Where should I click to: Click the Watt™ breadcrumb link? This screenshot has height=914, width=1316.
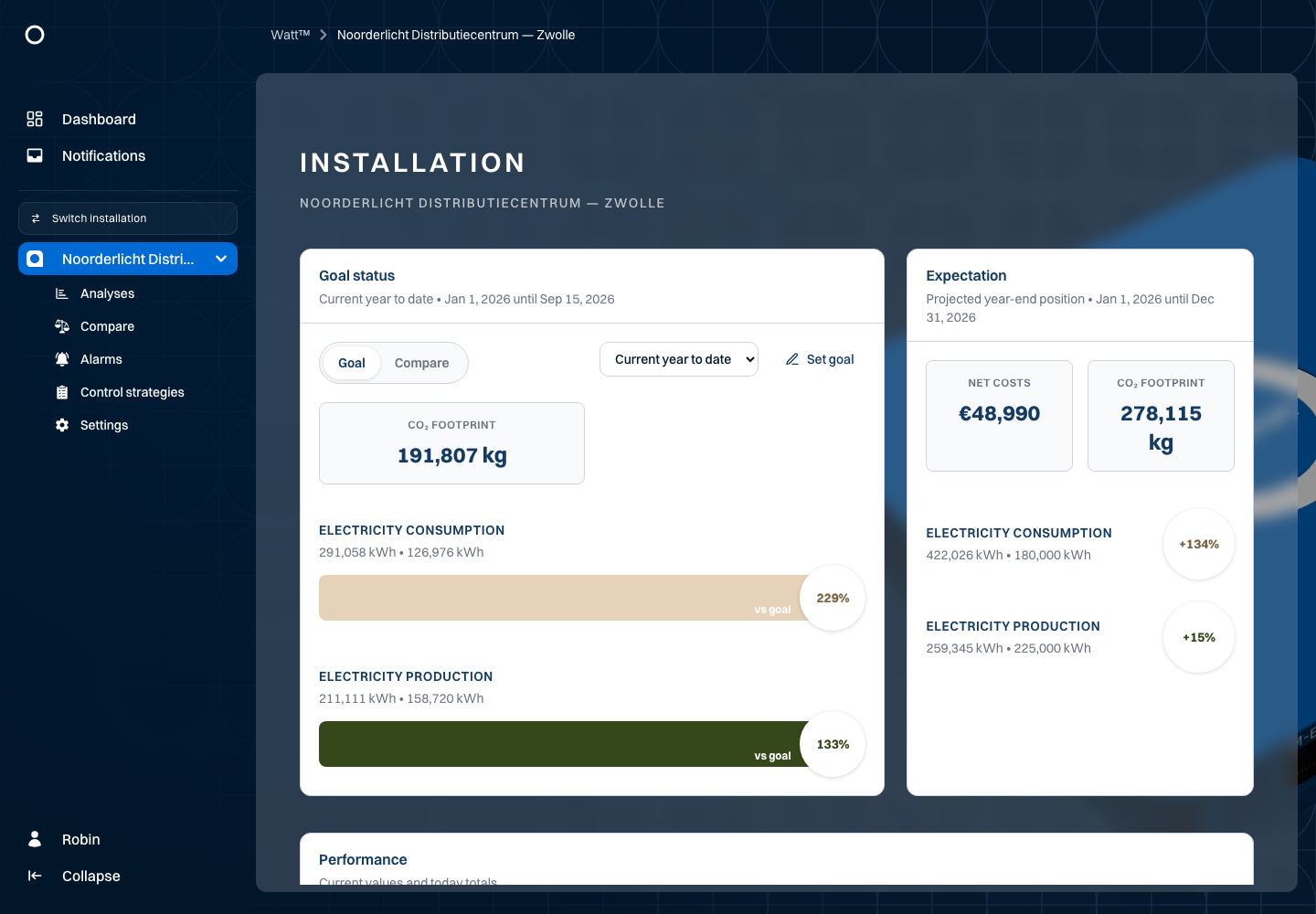tap(291, 35)
